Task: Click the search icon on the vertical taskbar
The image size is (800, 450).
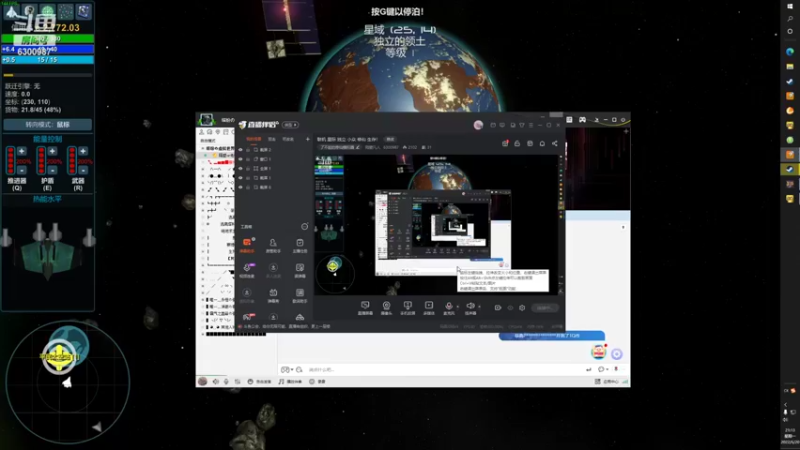Action: 790,19
